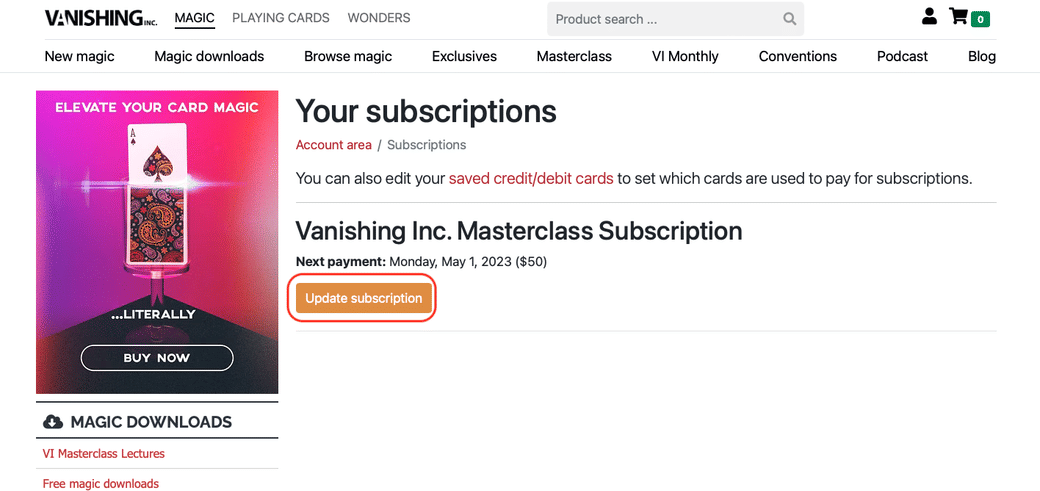The width and height of the screenshot is (1040, 491).
Task: Switch to the Magic tab
Action: [194, 18]
